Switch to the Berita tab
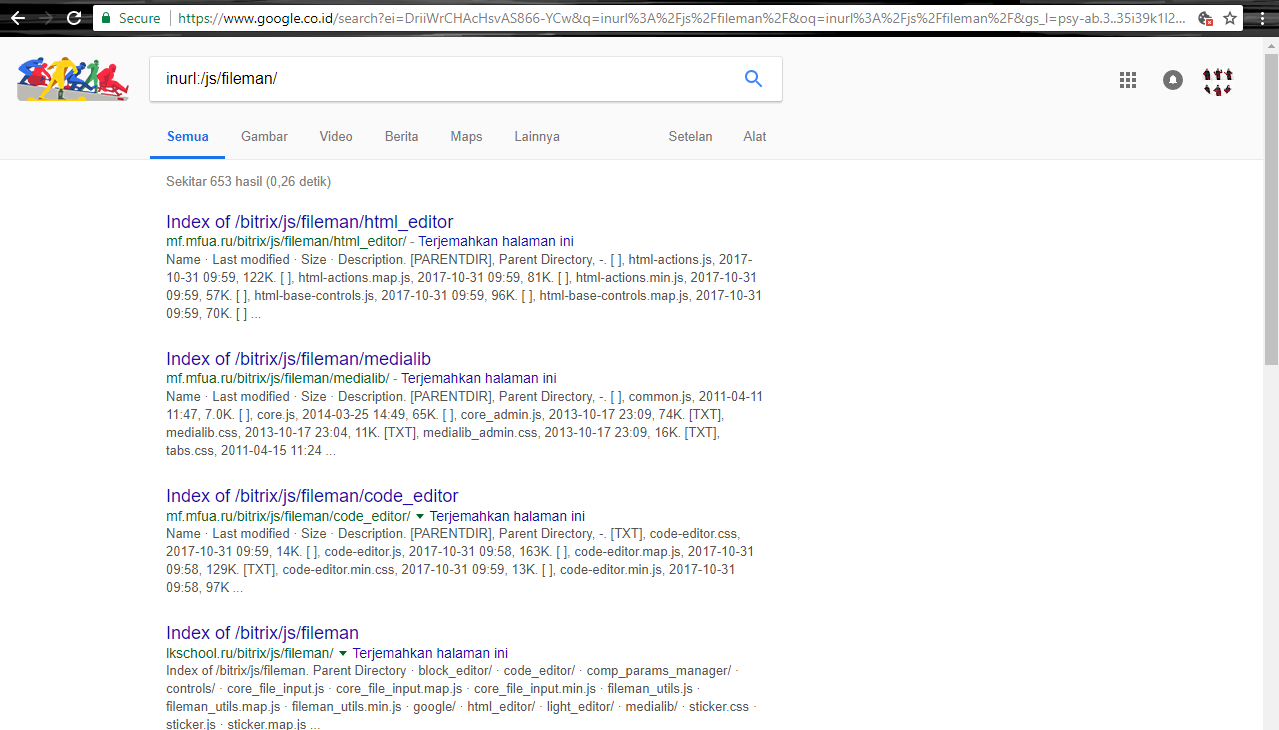Screen dimensions: 1279x730 point(401,136)
